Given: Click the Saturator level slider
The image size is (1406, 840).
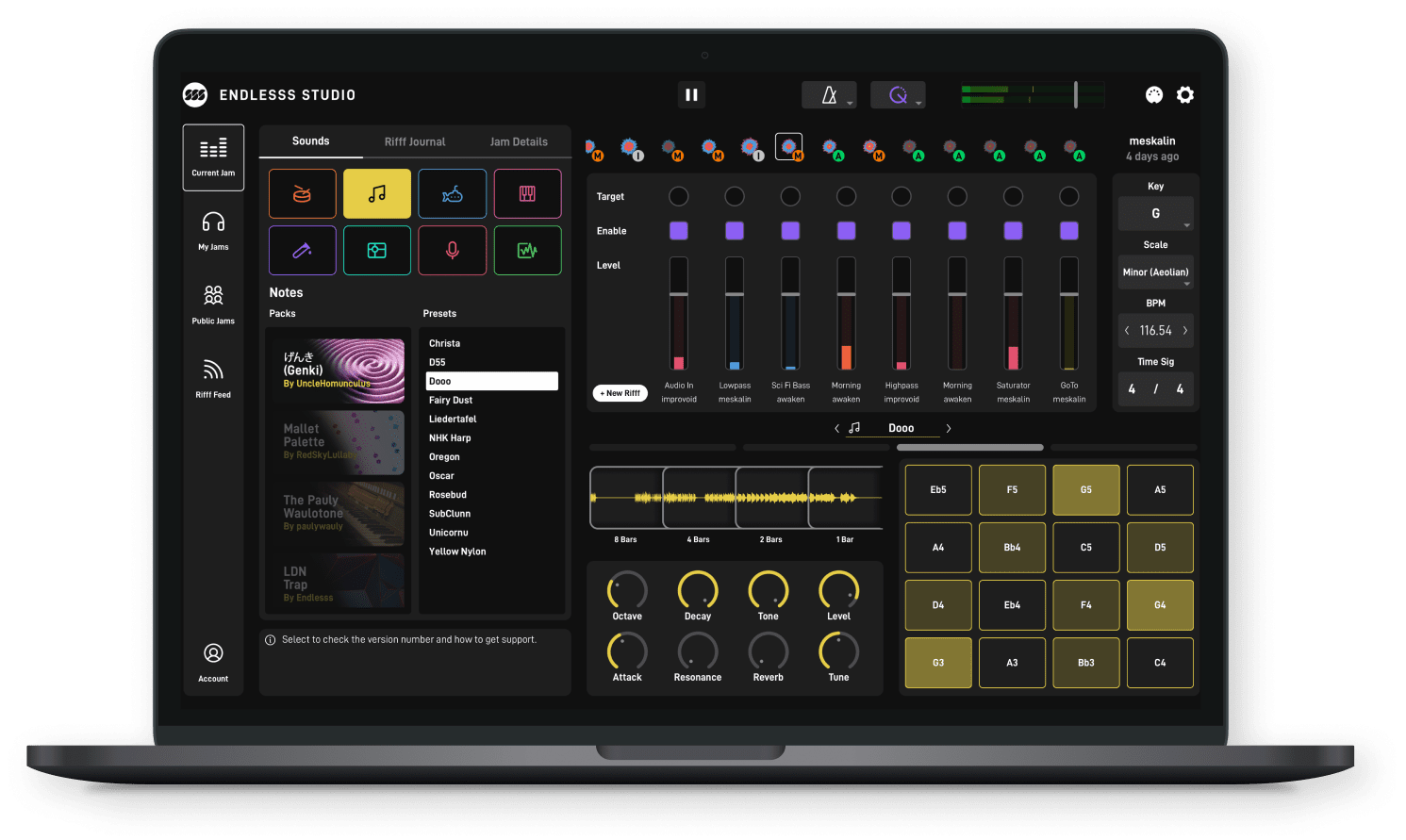Looking at the screenshot, I should coord(1013,314).
